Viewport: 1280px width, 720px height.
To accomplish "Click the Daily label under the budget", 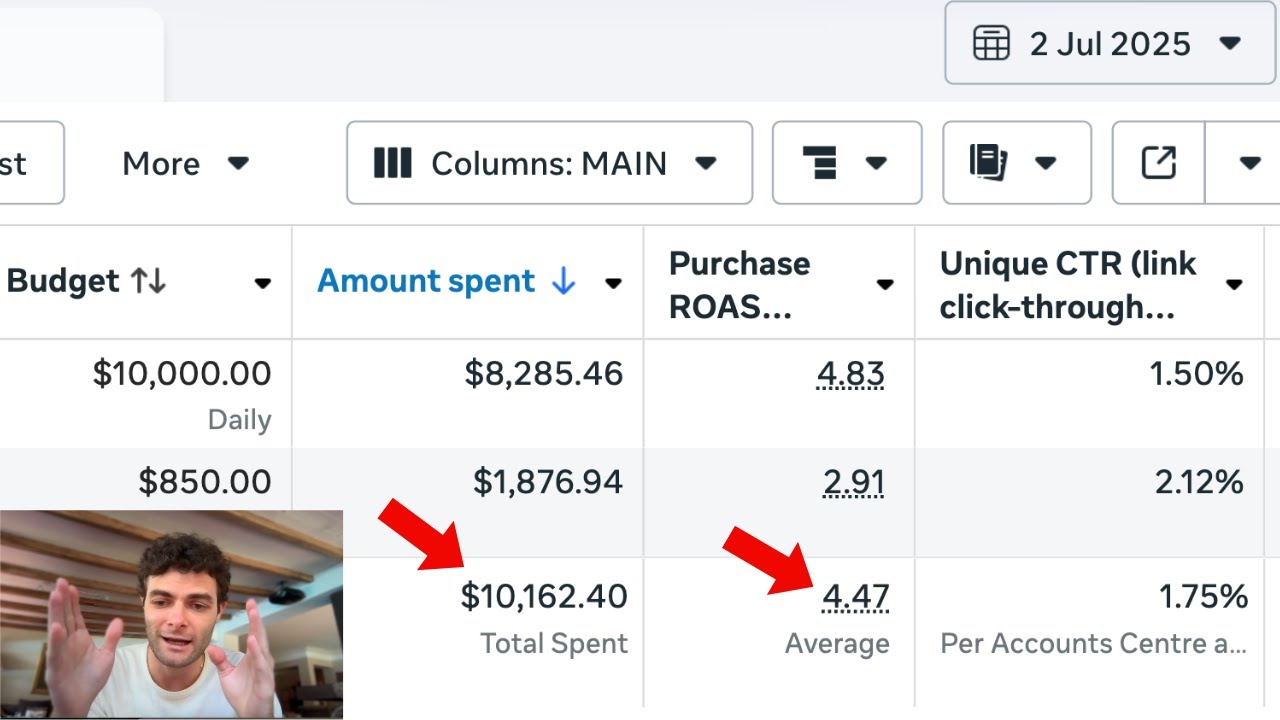I will click(x=240, y=420).
